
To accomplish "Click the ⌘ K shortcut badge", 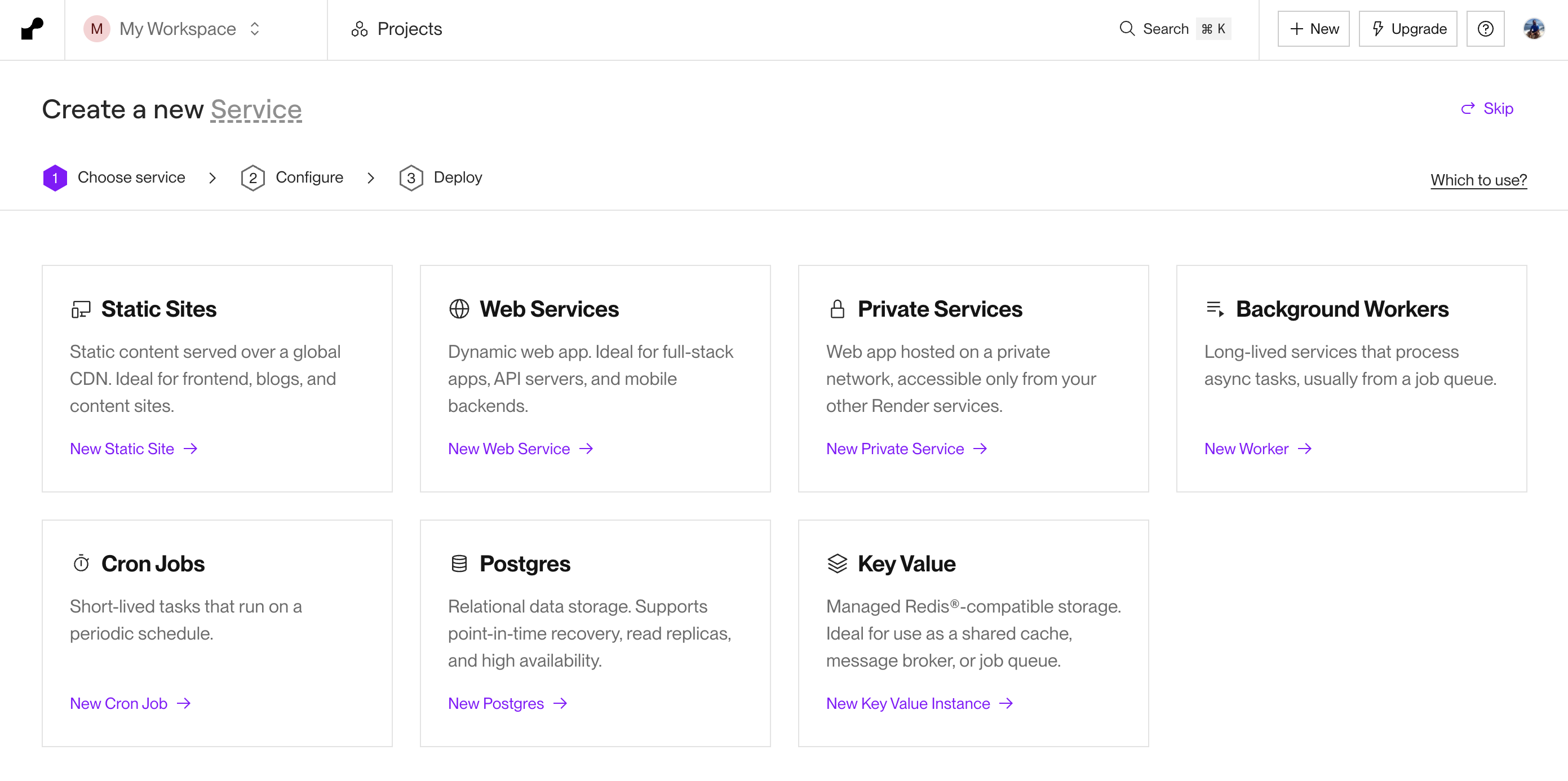I will (1213, 29).
